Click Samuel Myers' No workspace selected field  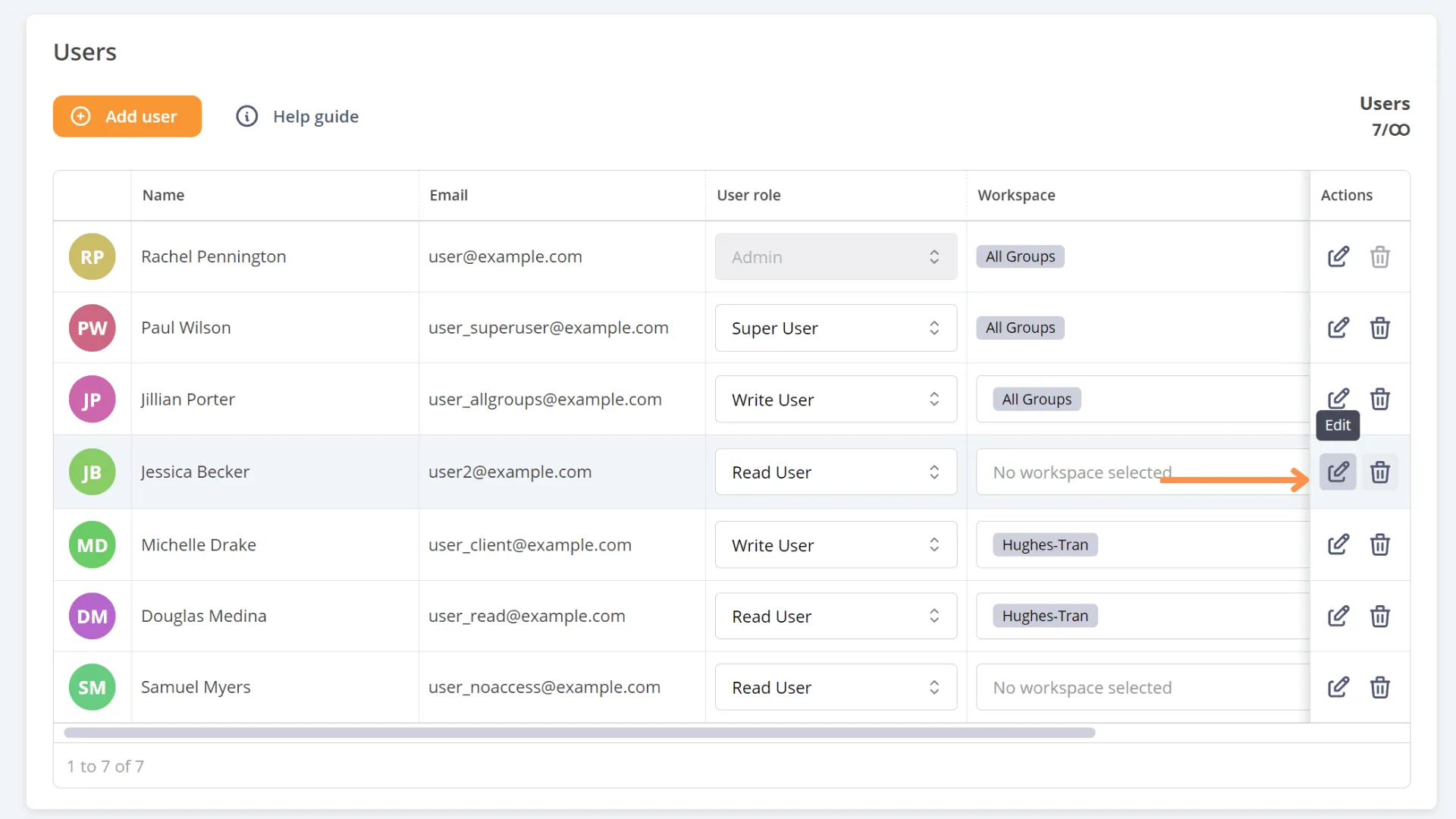coord(1082,687)
